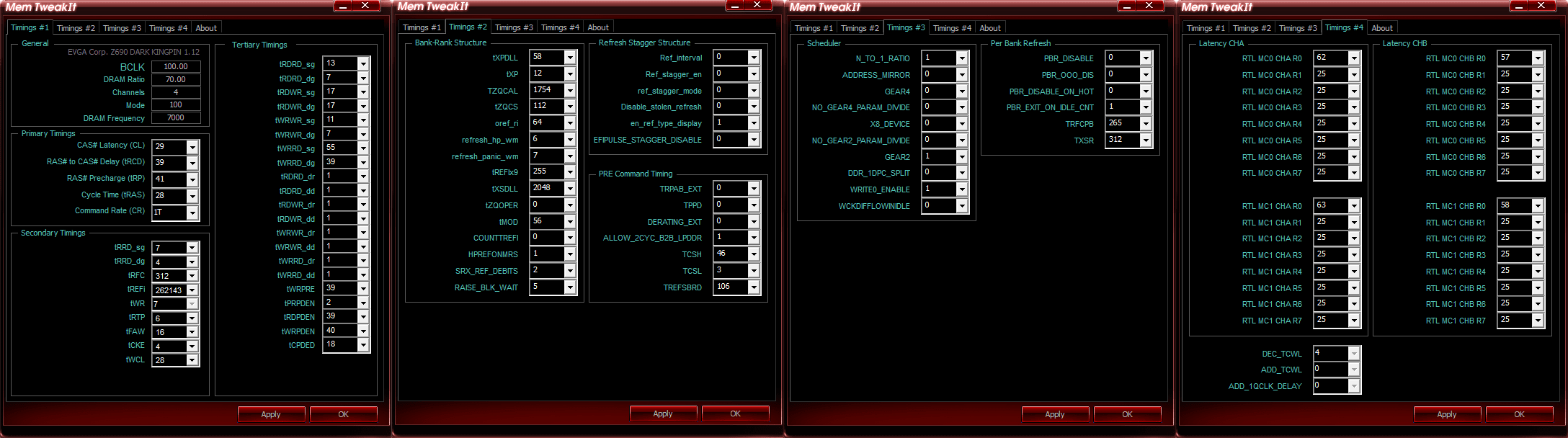The height and width of the screenshot is (438, 1568).
Task: Click OK in the Timings #4 window
Action: click(x=1520, y=414)
